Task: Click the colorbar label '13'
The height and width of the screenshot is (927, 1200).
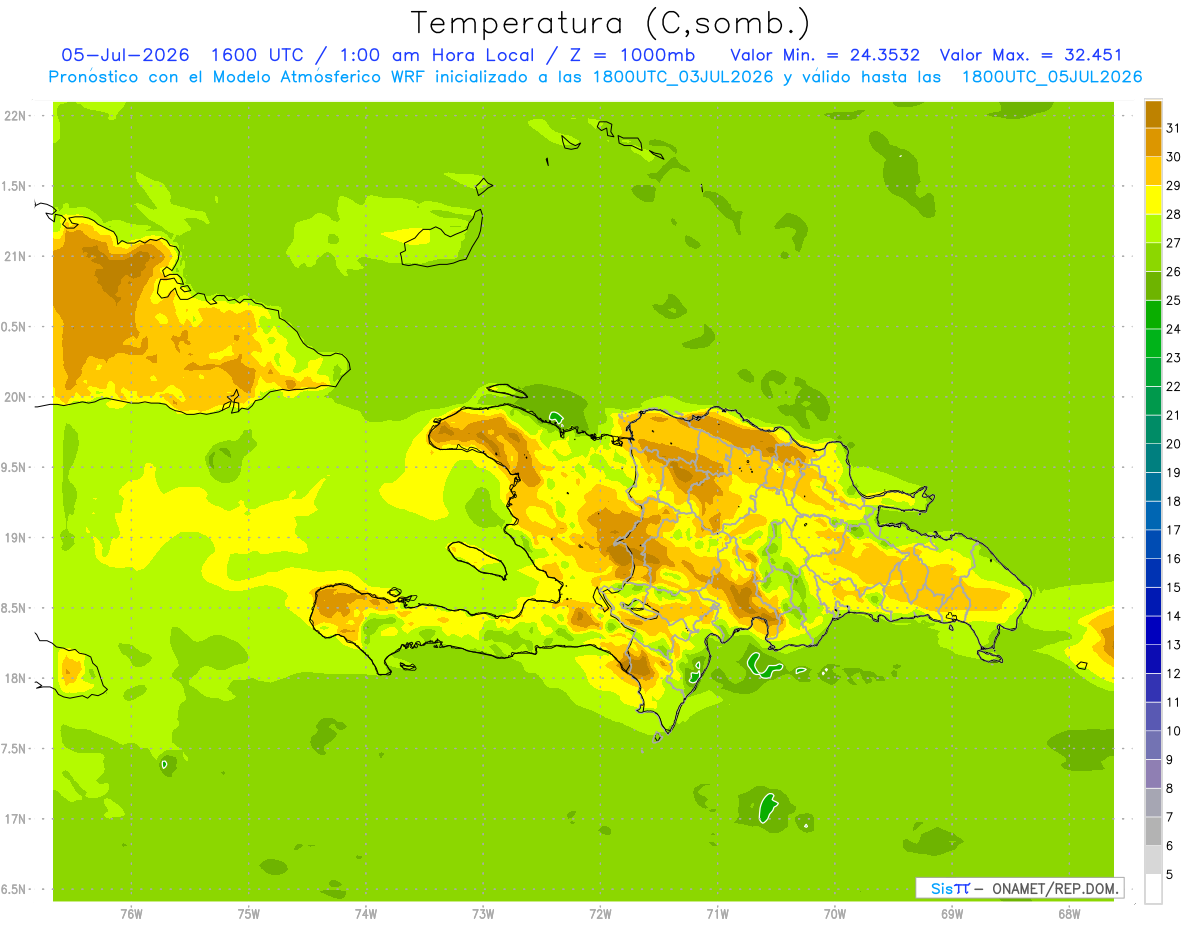Action: pos(1174,645)
